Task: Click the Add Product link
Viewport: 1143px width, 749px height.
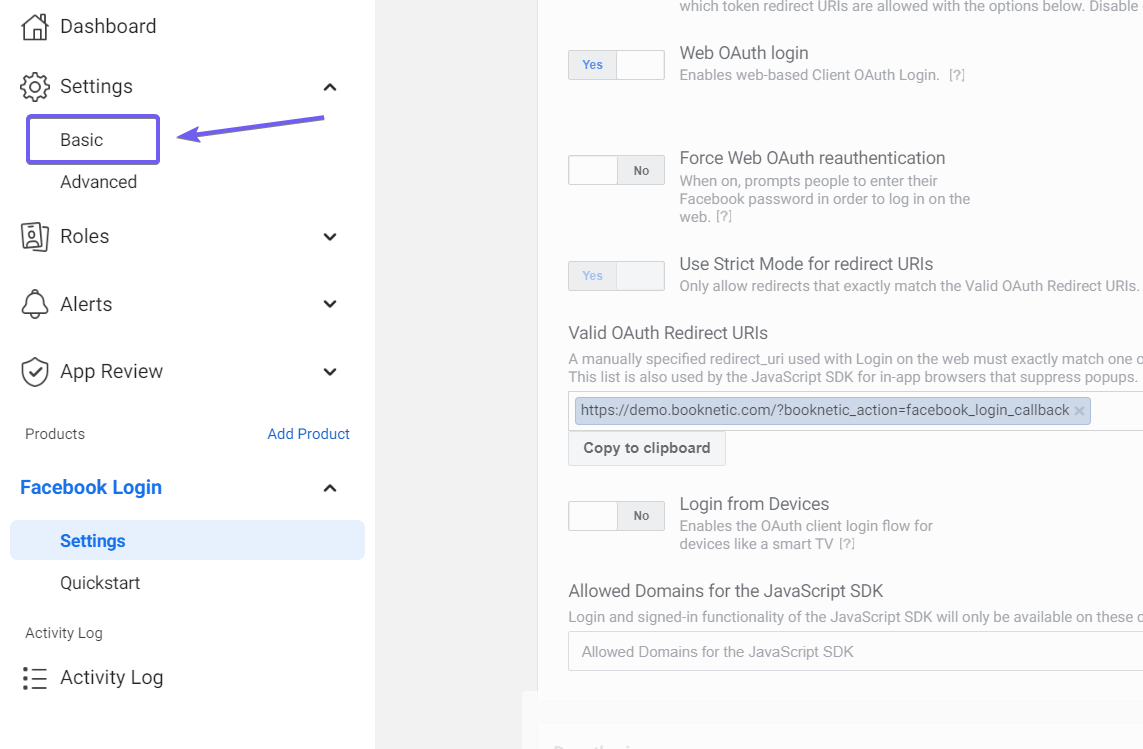Action: pos(308,434)
